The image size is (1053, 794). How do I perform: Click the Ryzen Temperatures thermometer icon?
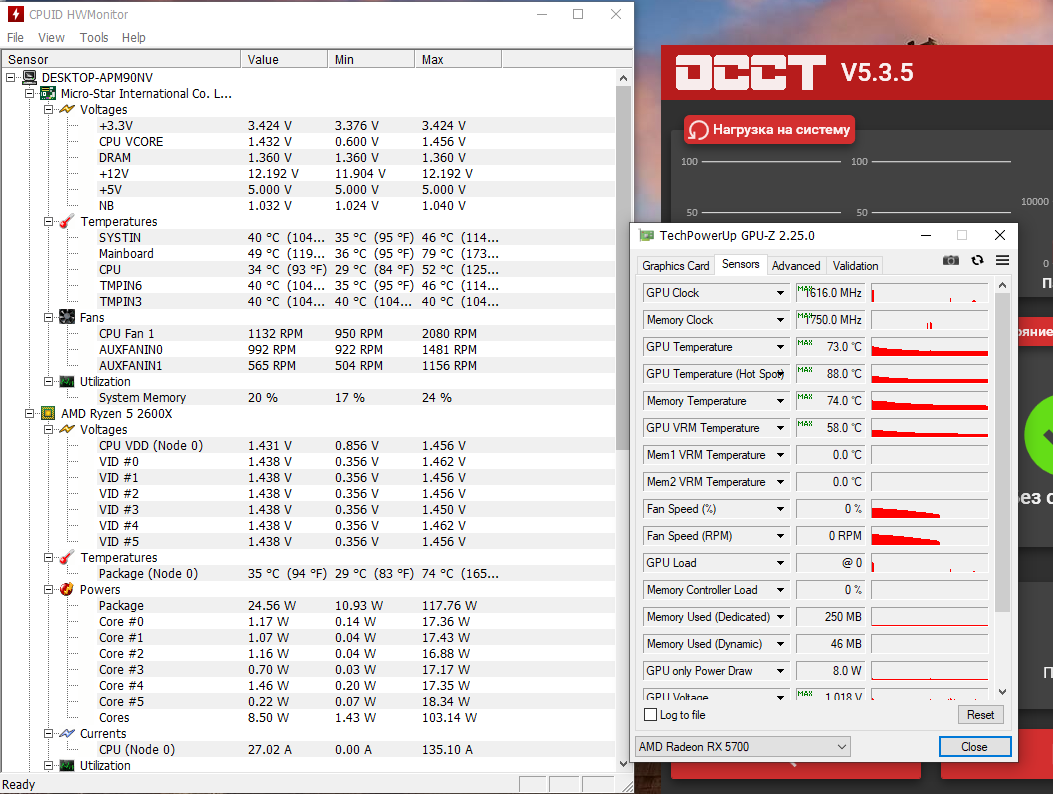coord(67,558)
